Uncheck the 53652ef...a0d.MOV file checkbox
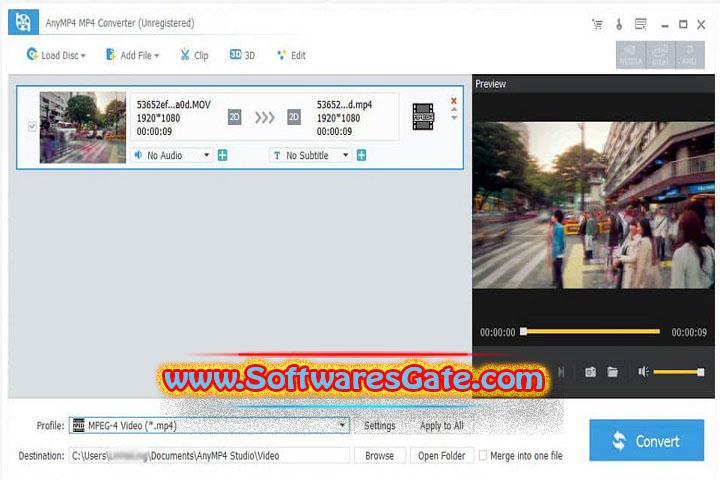Screen dimensions: 720x480 pyautogui.click(x=32, y=126)
